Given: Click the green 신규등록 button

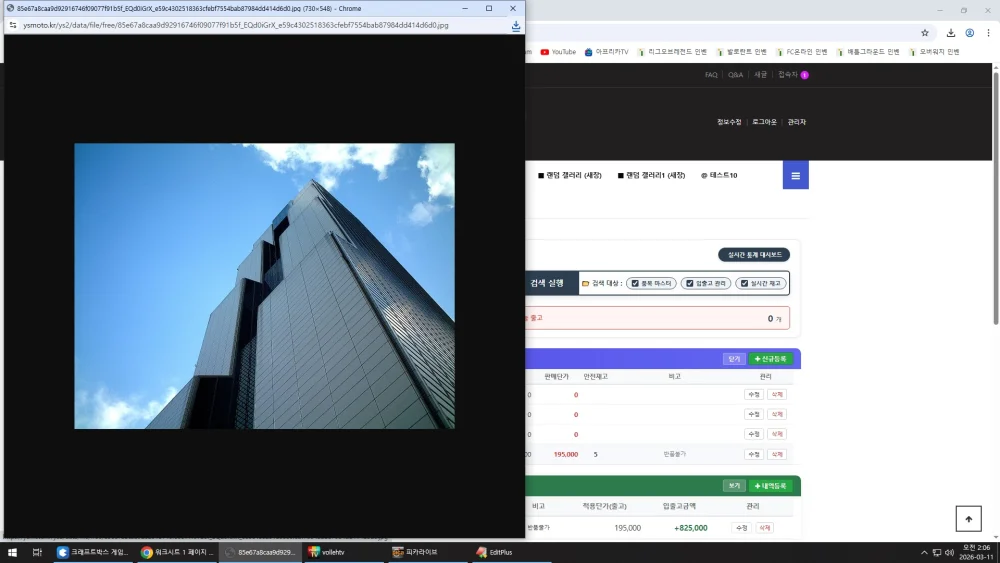Looking at the screenshot, I should click(x=770, y=359).
